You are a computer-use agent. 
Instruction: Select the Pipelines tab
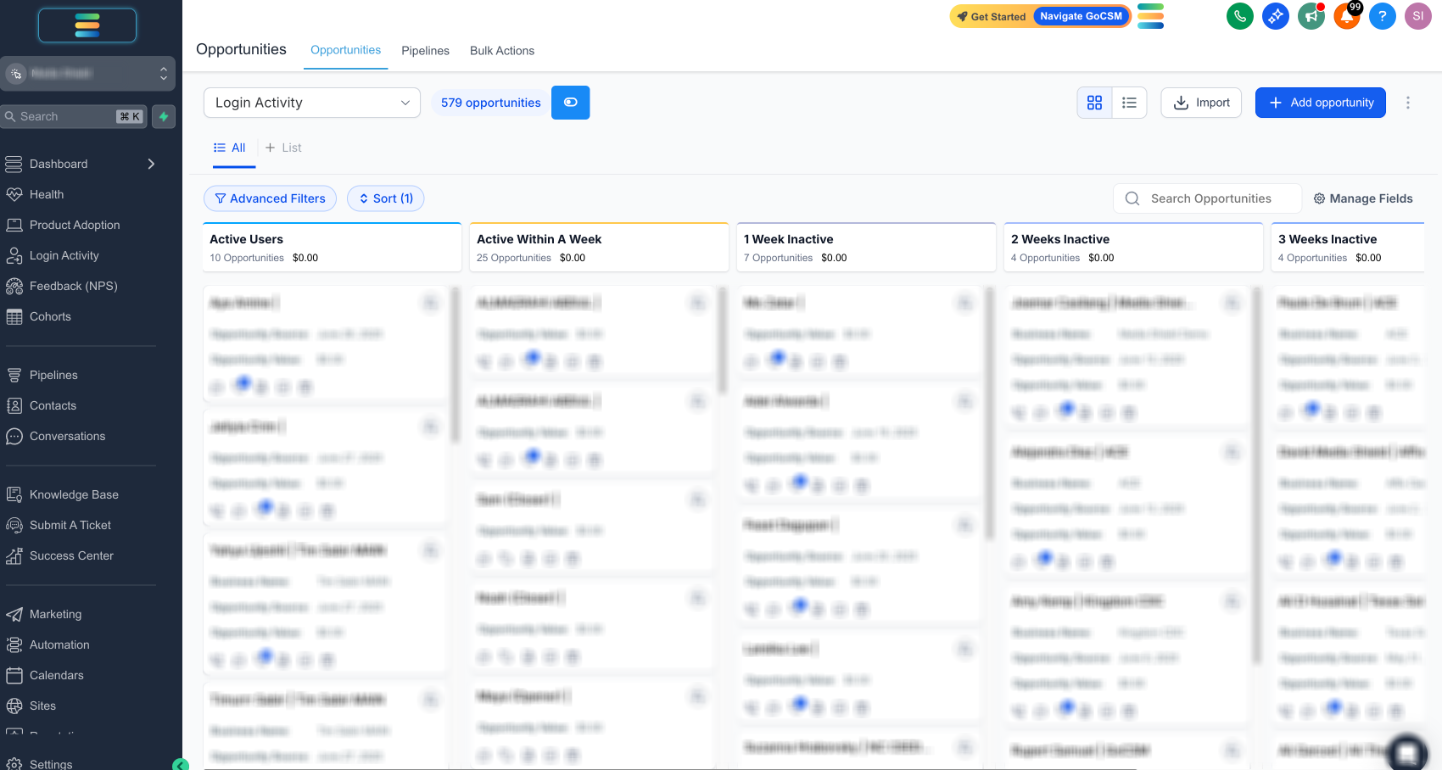pyautogui.click(x=425, y=50)
